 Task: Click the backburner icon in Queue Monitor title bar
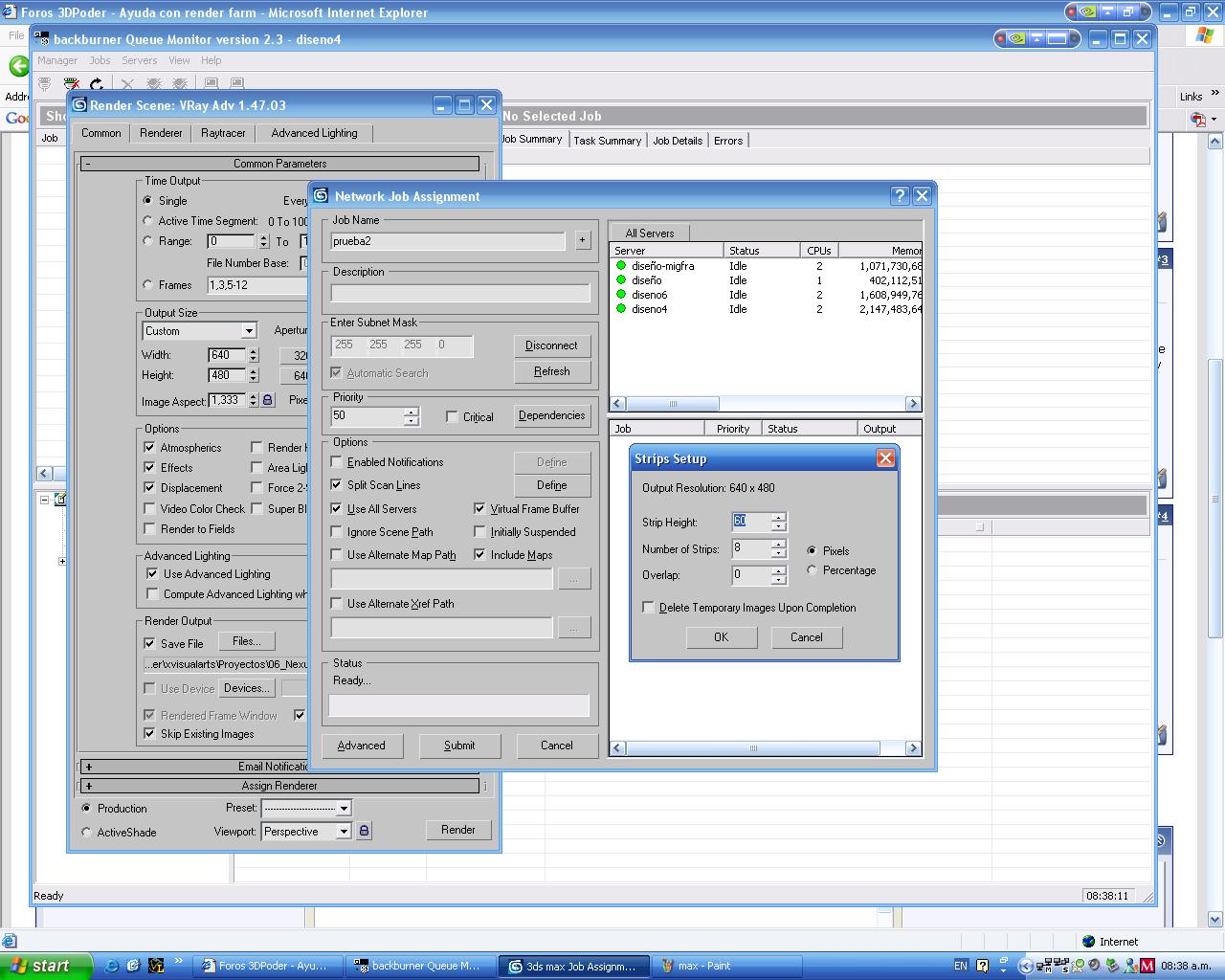pos(42,38)
